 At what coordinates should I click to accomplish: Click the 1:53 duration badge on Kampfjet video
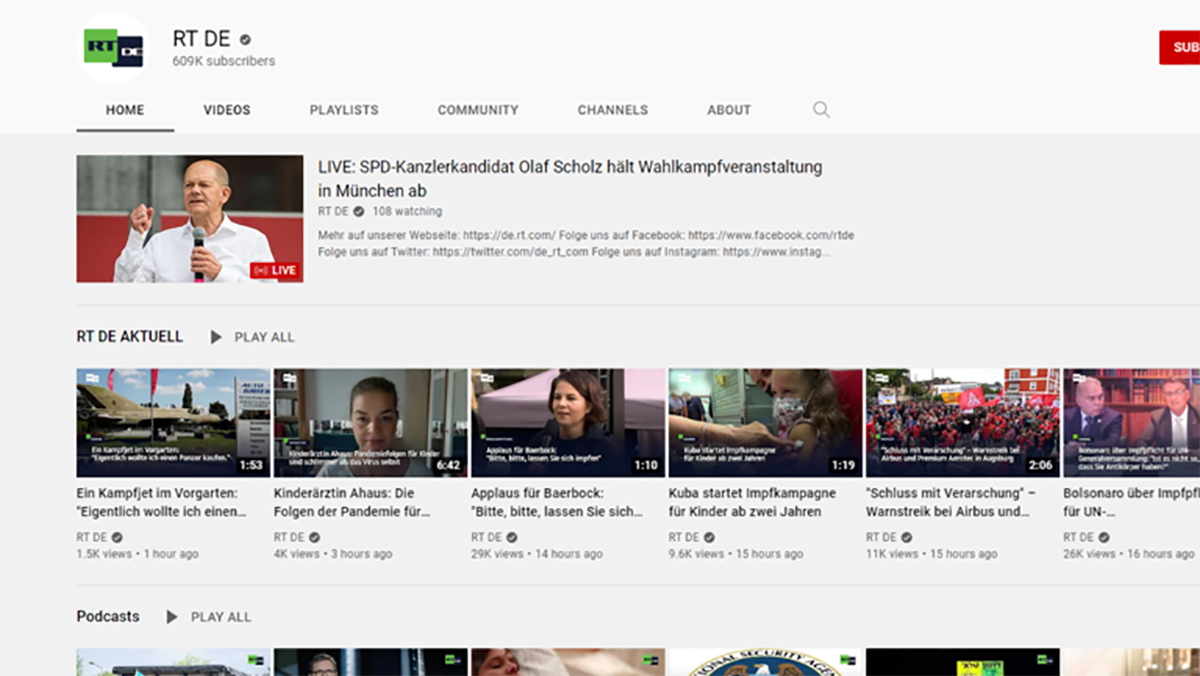pyautogui.click(x=251, y=465)
